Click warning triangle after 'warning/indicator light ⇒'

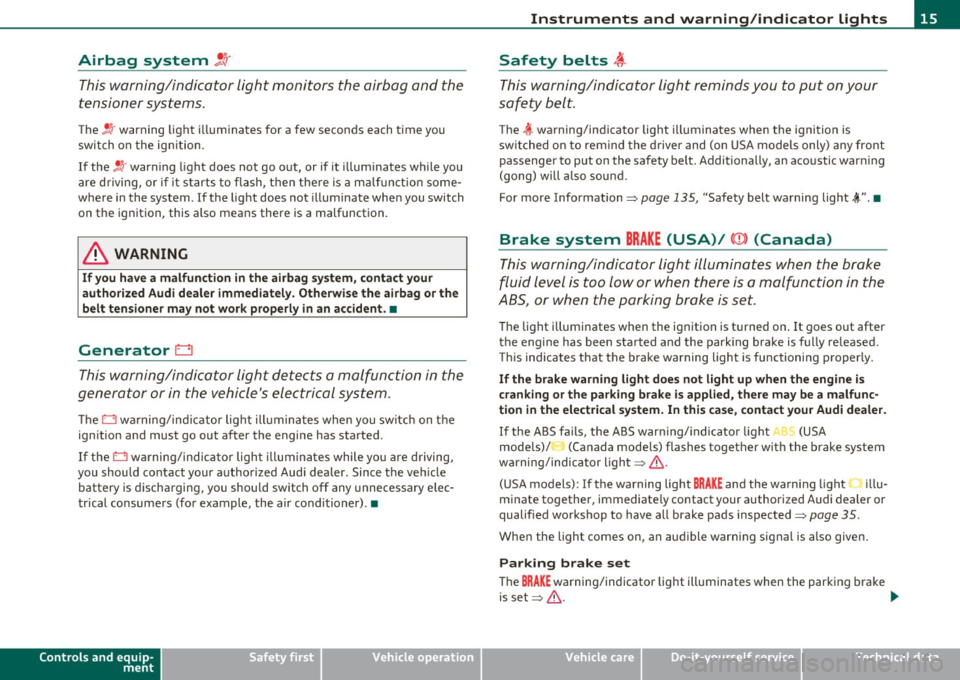pos(658,463)
